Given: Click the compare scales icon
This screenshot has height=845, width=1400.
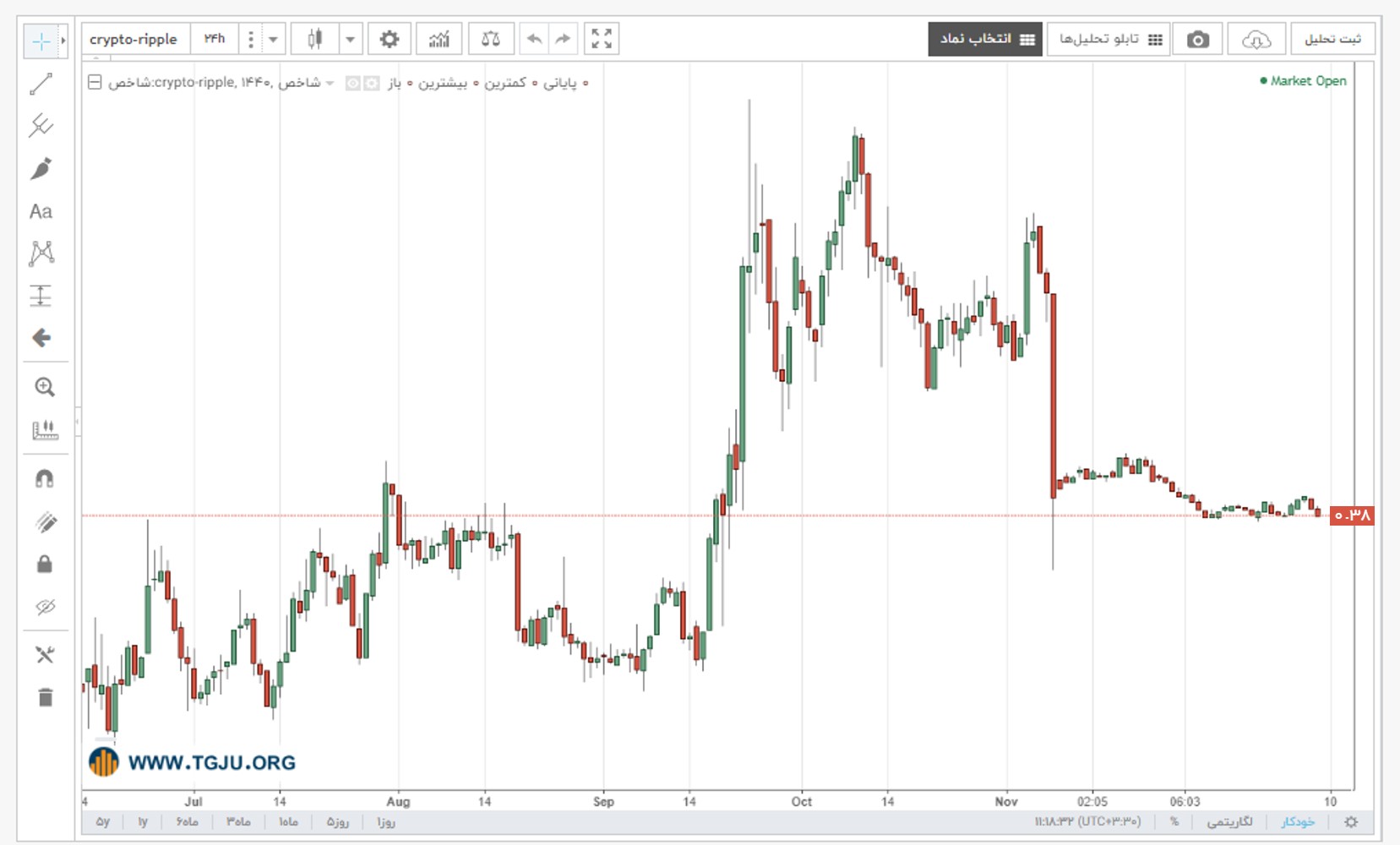Looking at the screenshot, I should tap(491, 39).
